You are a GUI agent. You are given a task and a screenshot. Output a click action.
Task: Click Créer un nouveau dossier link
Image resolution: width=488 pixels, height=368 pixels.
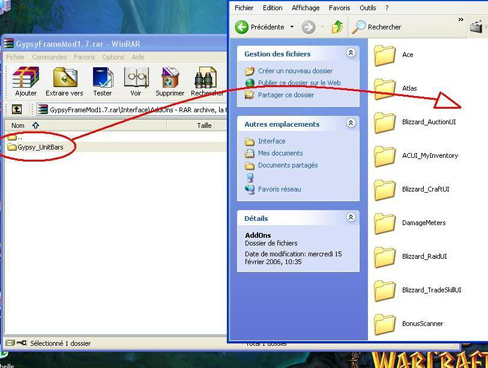point(295,71)
